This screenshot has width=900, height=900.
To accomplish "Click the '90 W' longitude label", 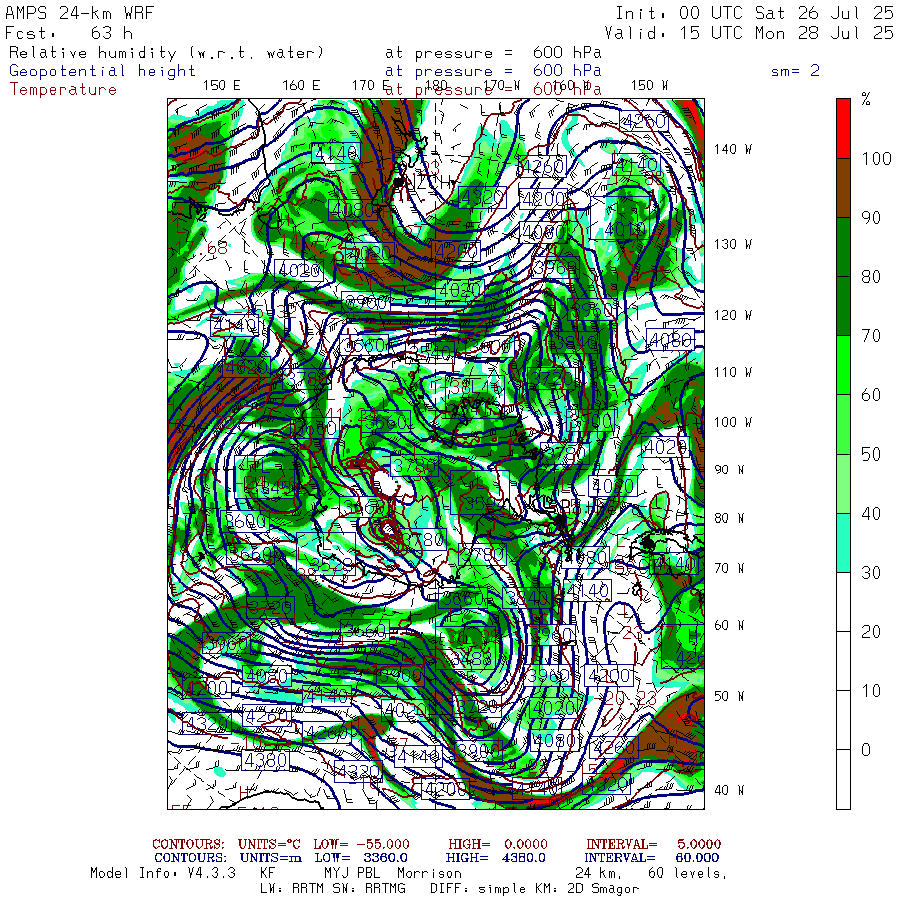I will pos(729,470).
